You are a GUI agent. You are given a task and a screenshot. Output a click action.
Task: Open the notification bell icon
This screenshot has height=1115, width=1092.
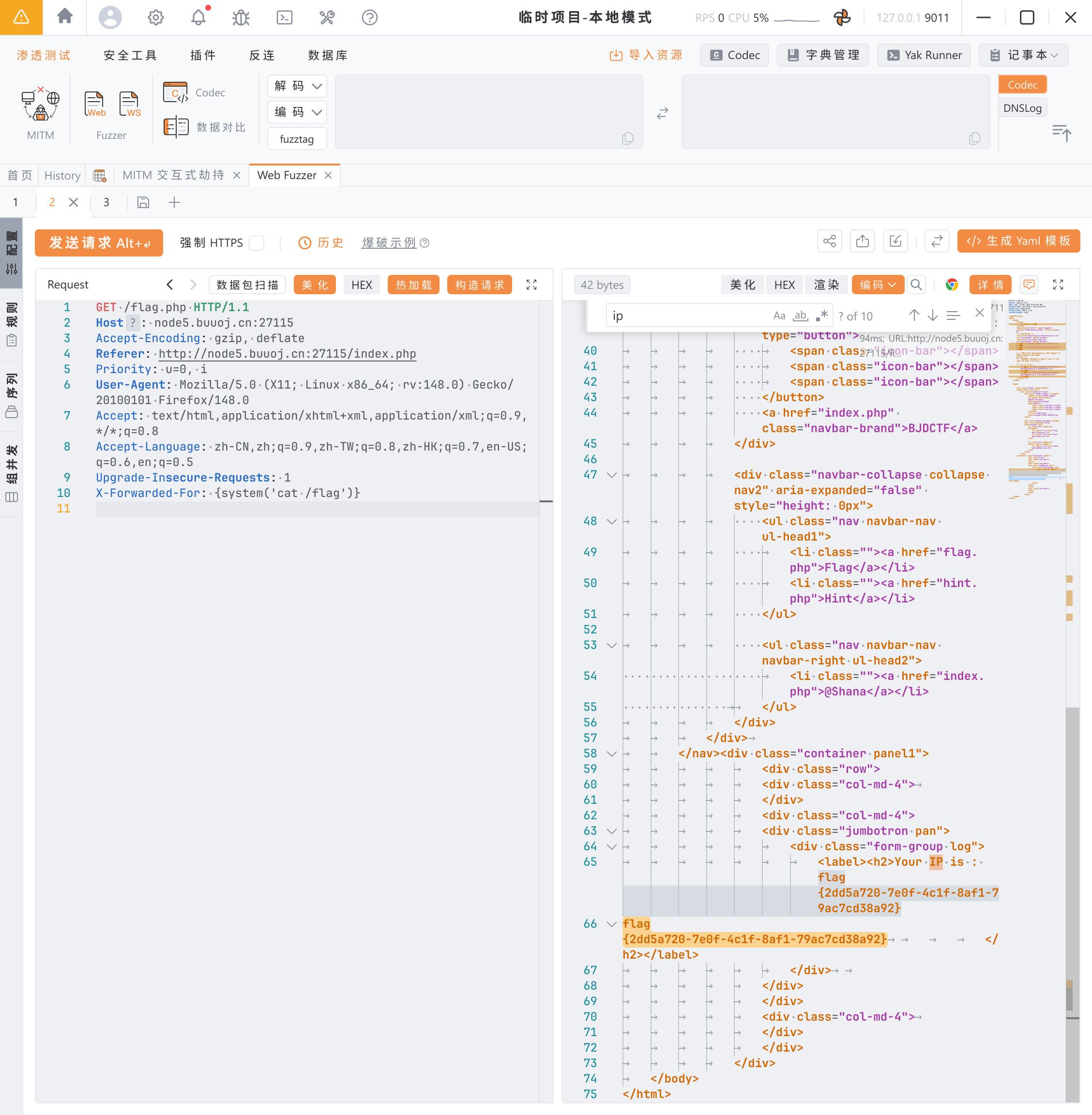tap(198, 17)
